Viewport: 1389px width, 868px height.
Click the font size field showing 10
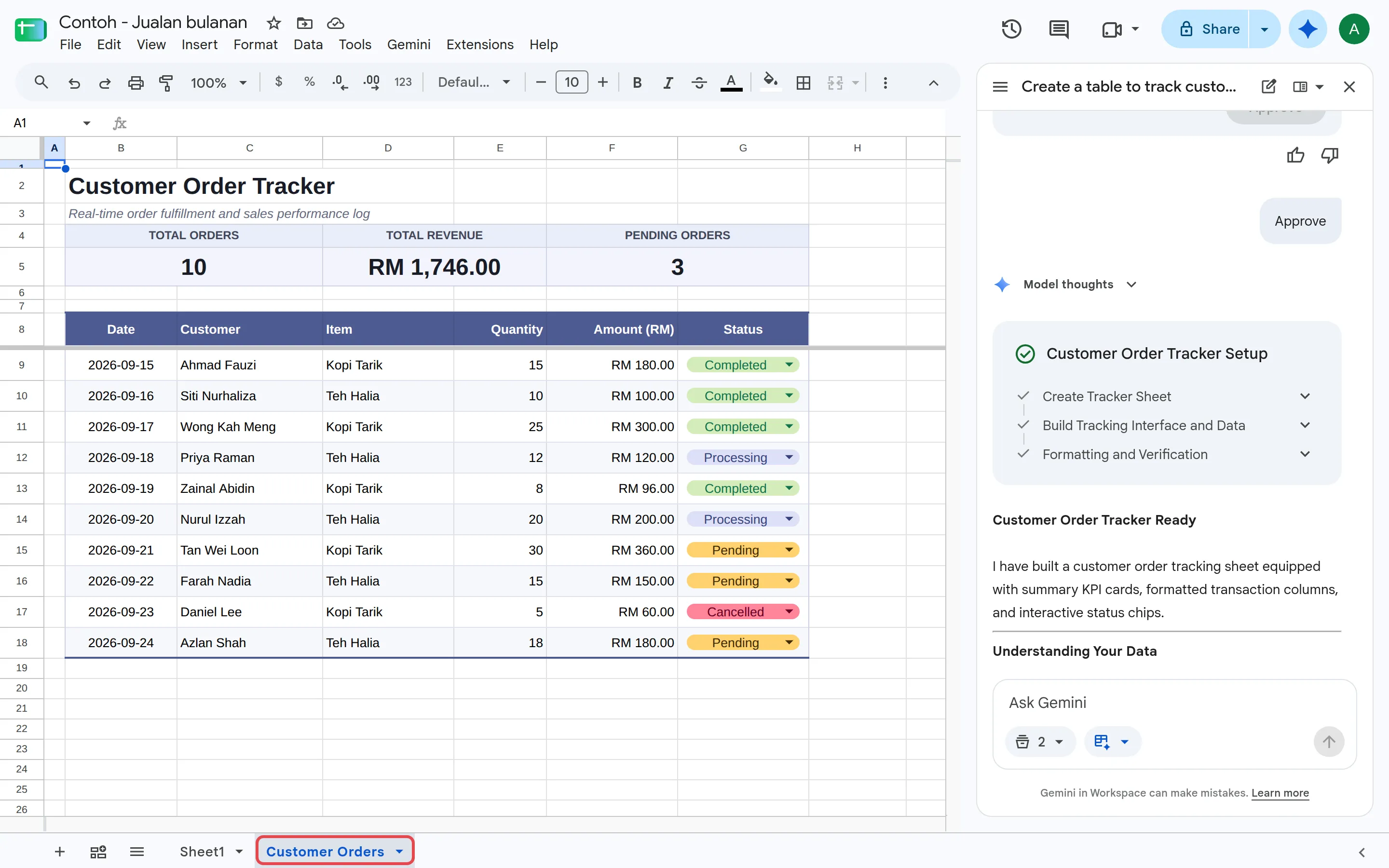point(571,82)
